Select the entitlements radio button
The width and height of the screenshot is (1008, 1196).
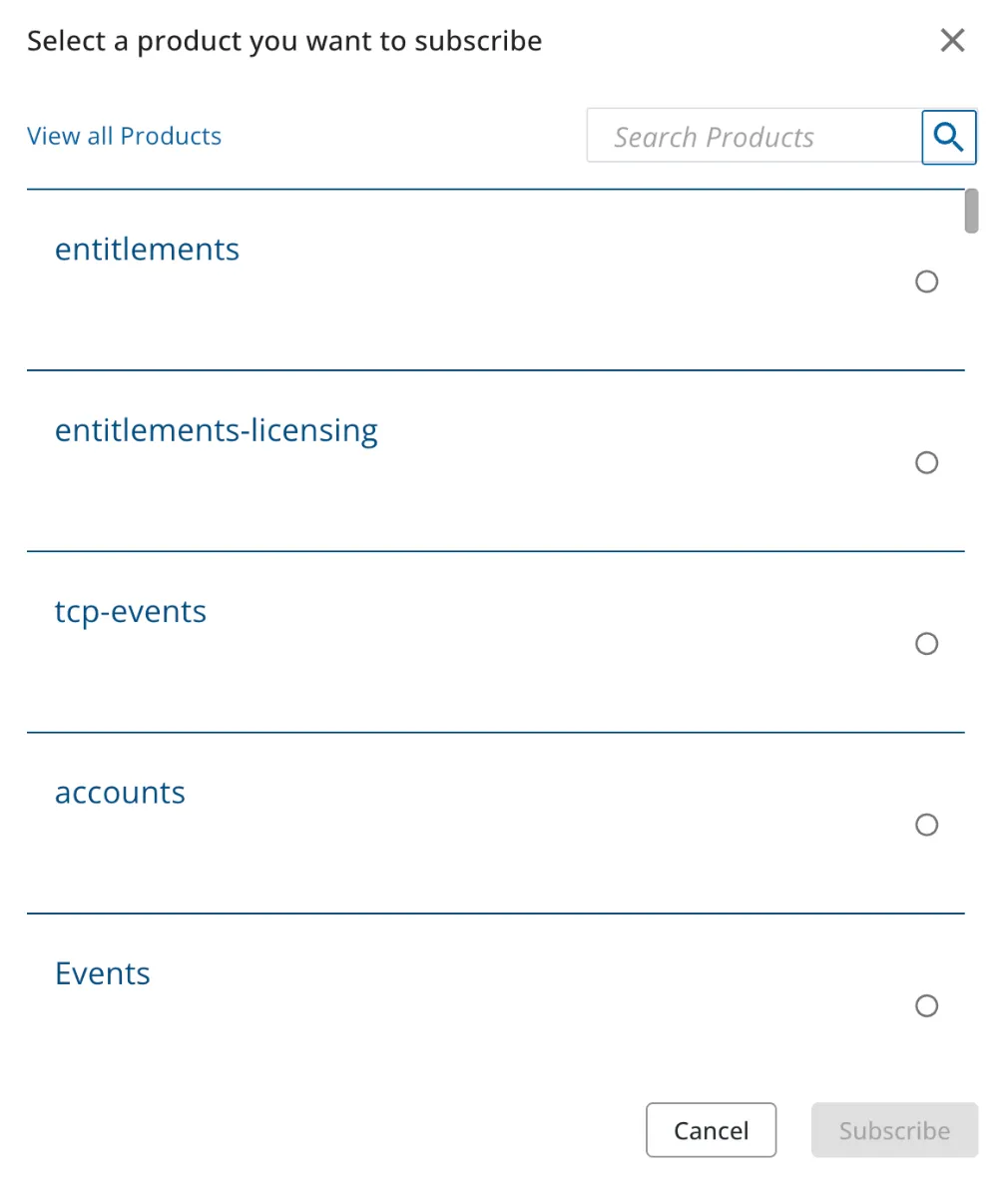926,282
